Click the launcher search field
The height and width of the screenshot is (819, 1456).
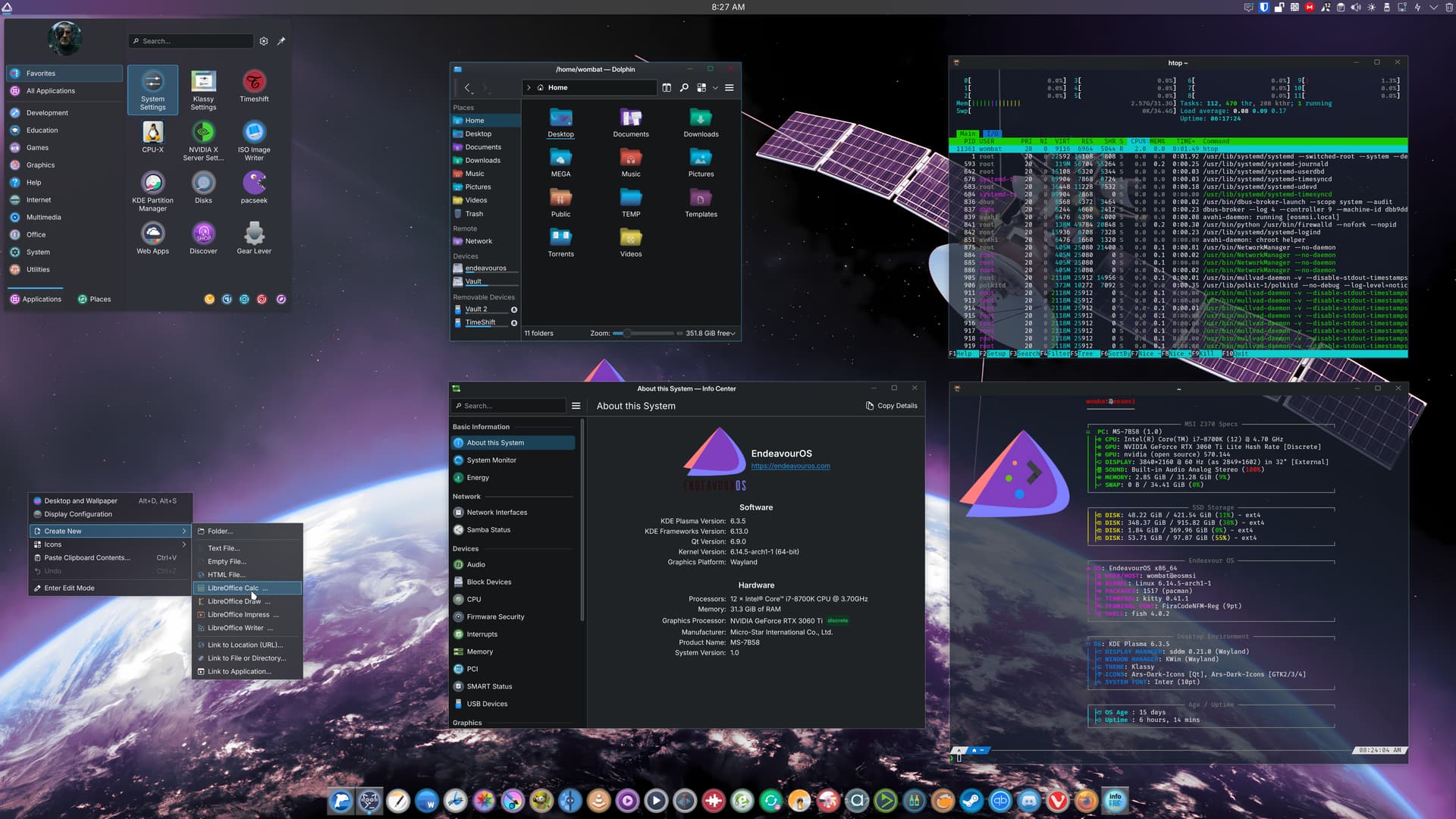[193, 41]
